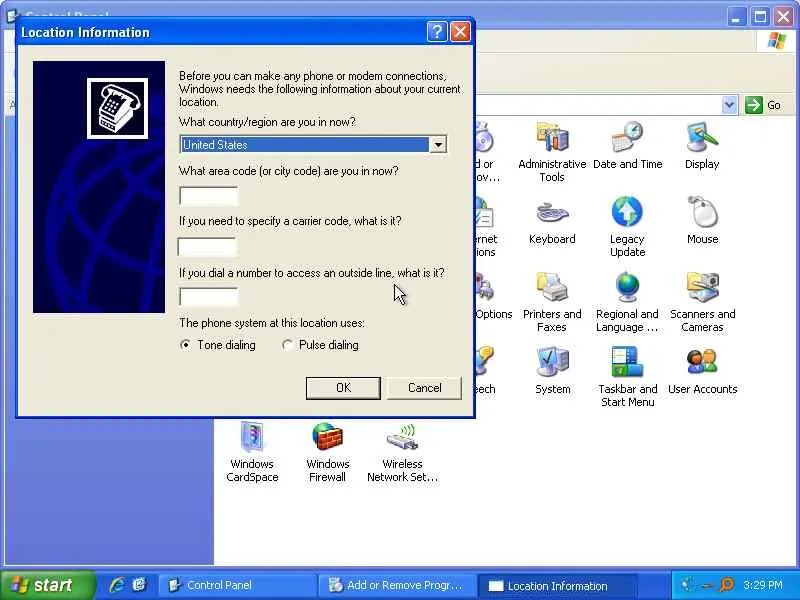Open the Start menu
Viewport: 800px width, 600px height.
click(48, 585)
